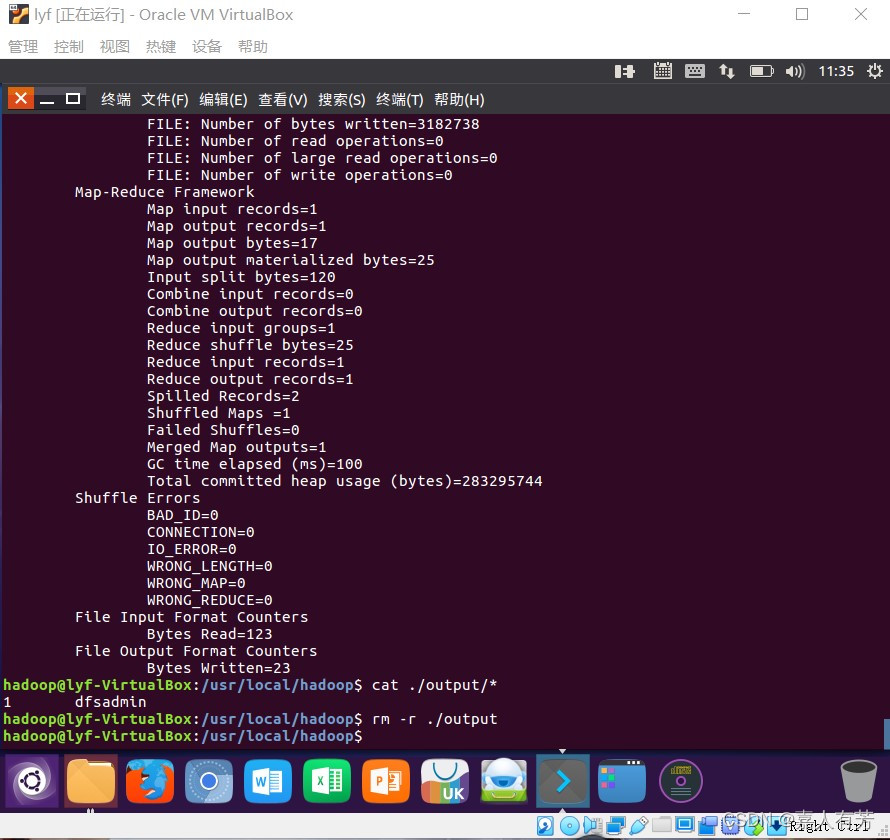
Task: Open VirtualBox 管理 menu
Action: point(23,47)
